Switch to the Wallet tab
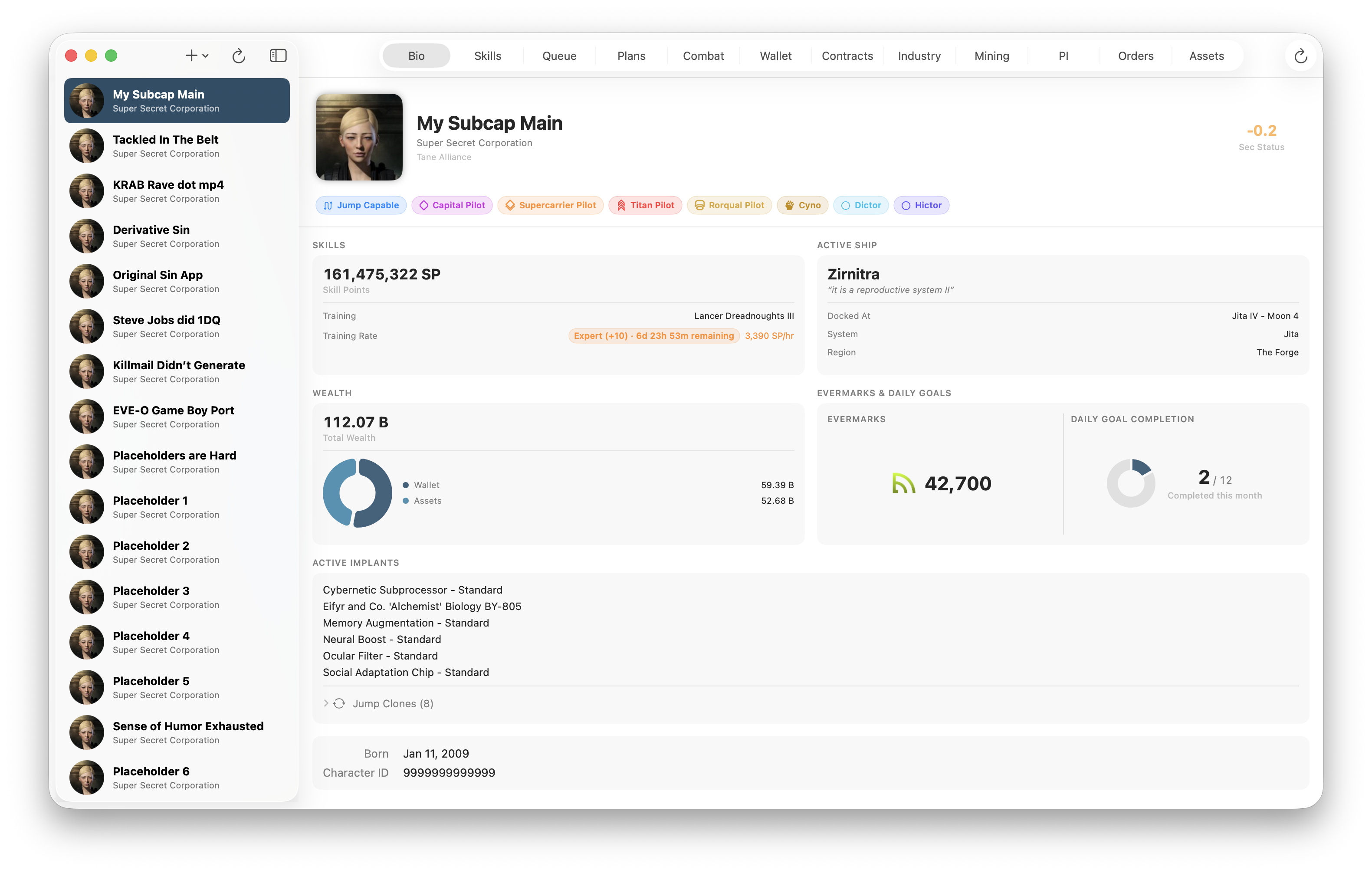 775,56
